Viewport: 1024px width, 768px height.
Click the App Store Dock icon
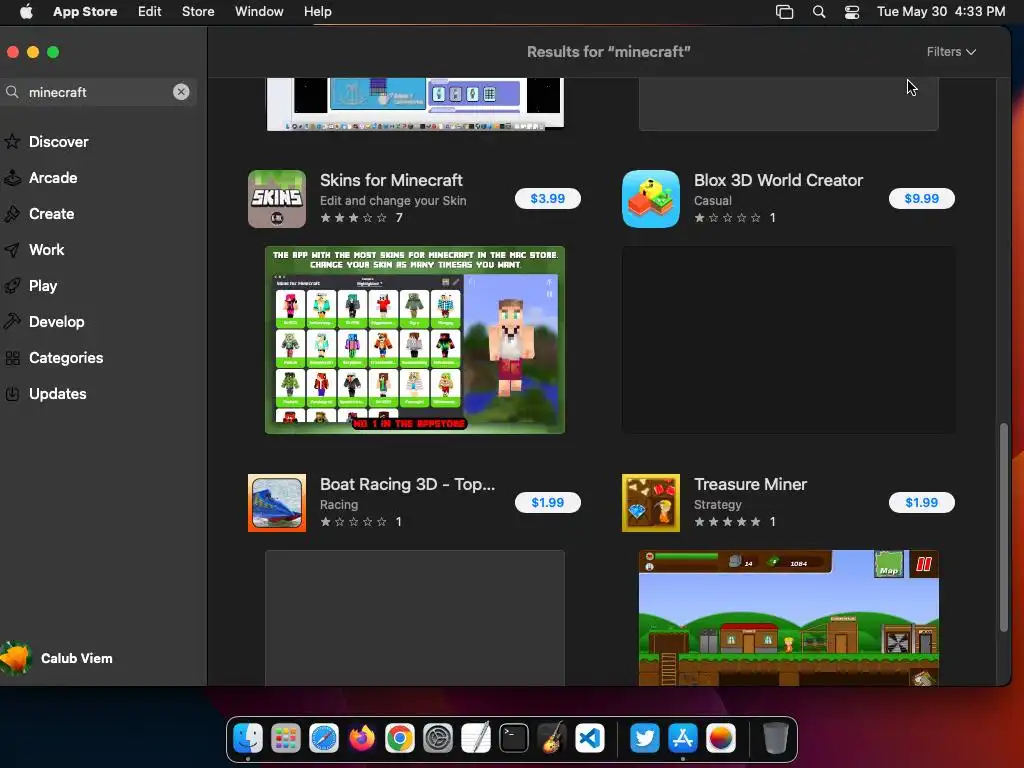click(x=682, y=739)
